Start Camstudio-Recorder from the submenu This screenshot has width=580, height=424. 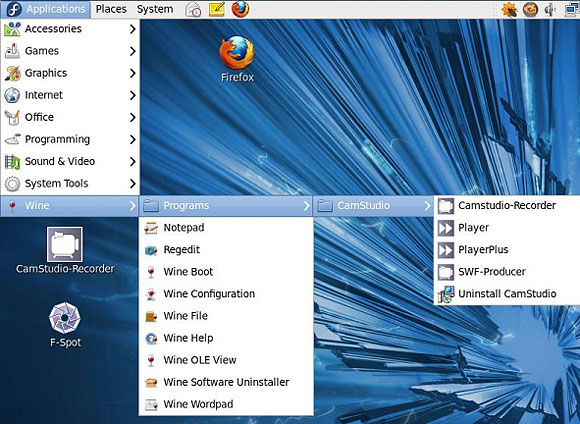(x=507, y=206)
